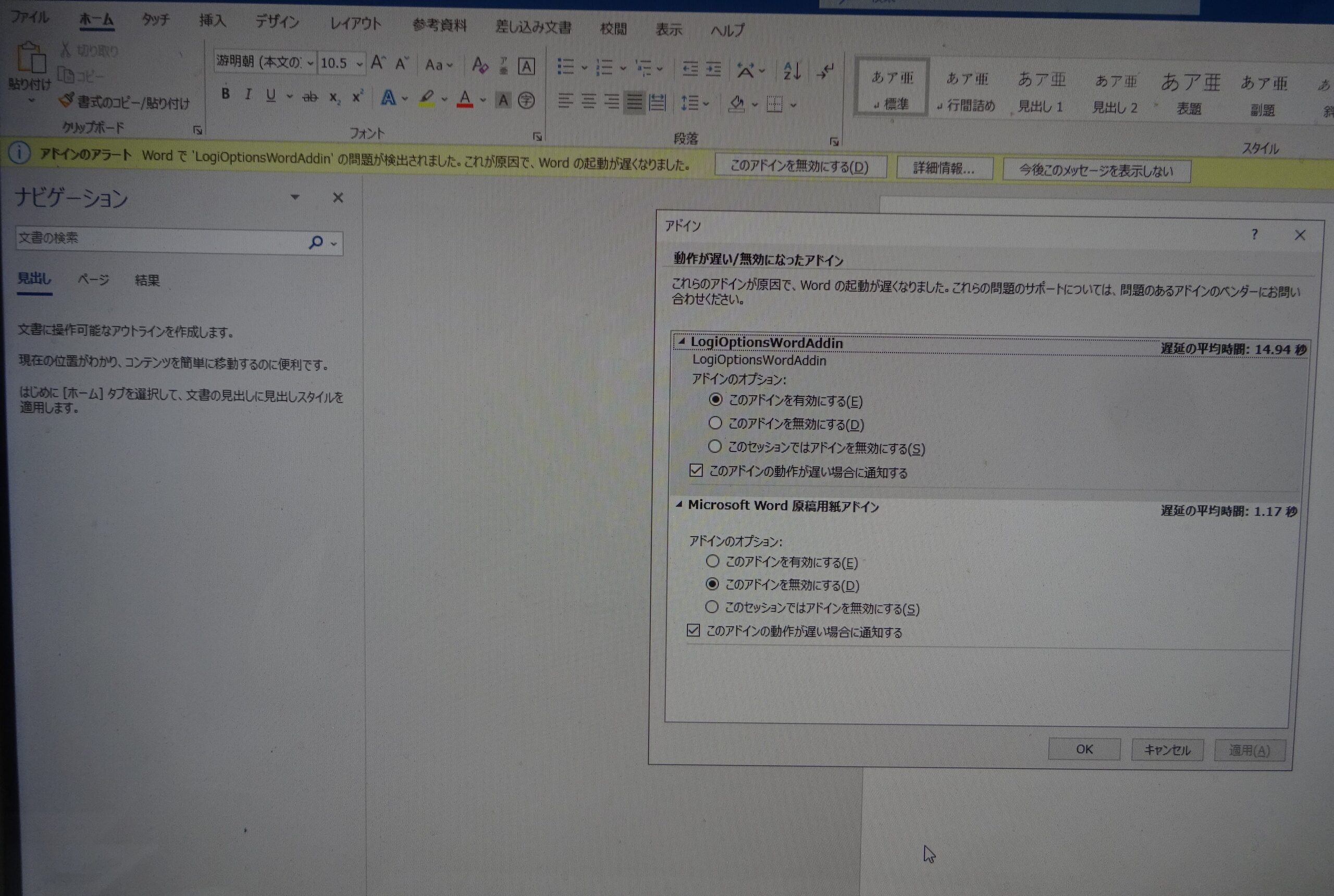Uncheck slow notification checkbox for LogiOptionsWordAddin
The height and width of the screenshot is (896, 1334).
696,470
